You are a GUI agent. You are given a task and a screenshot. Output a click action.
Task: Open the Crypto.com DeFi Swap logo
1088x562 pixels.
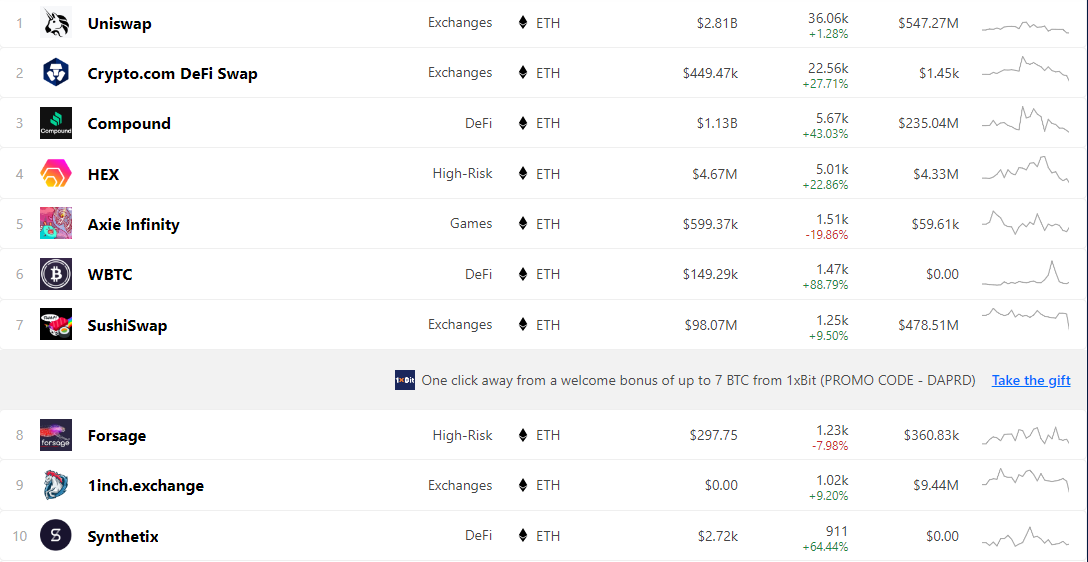(56, 73)
